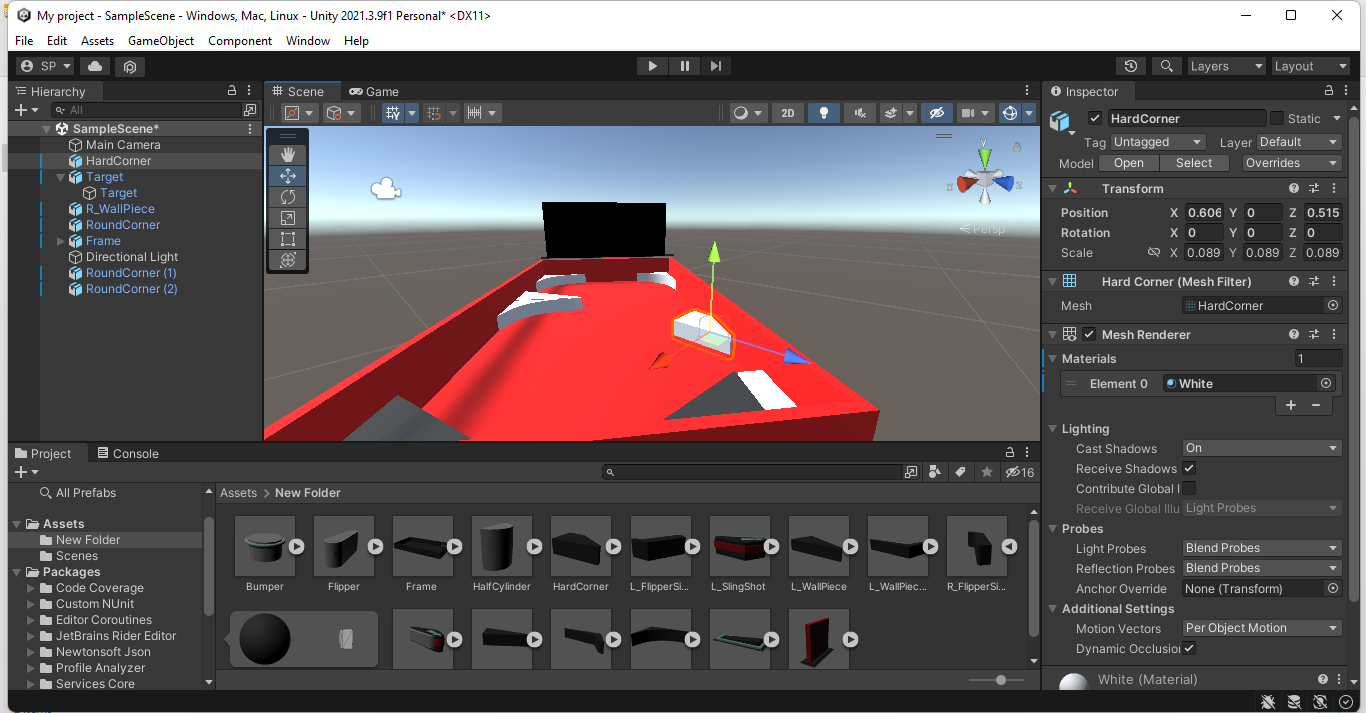Select the Hand view tool

pyautogui.click(x=288, y=154)
